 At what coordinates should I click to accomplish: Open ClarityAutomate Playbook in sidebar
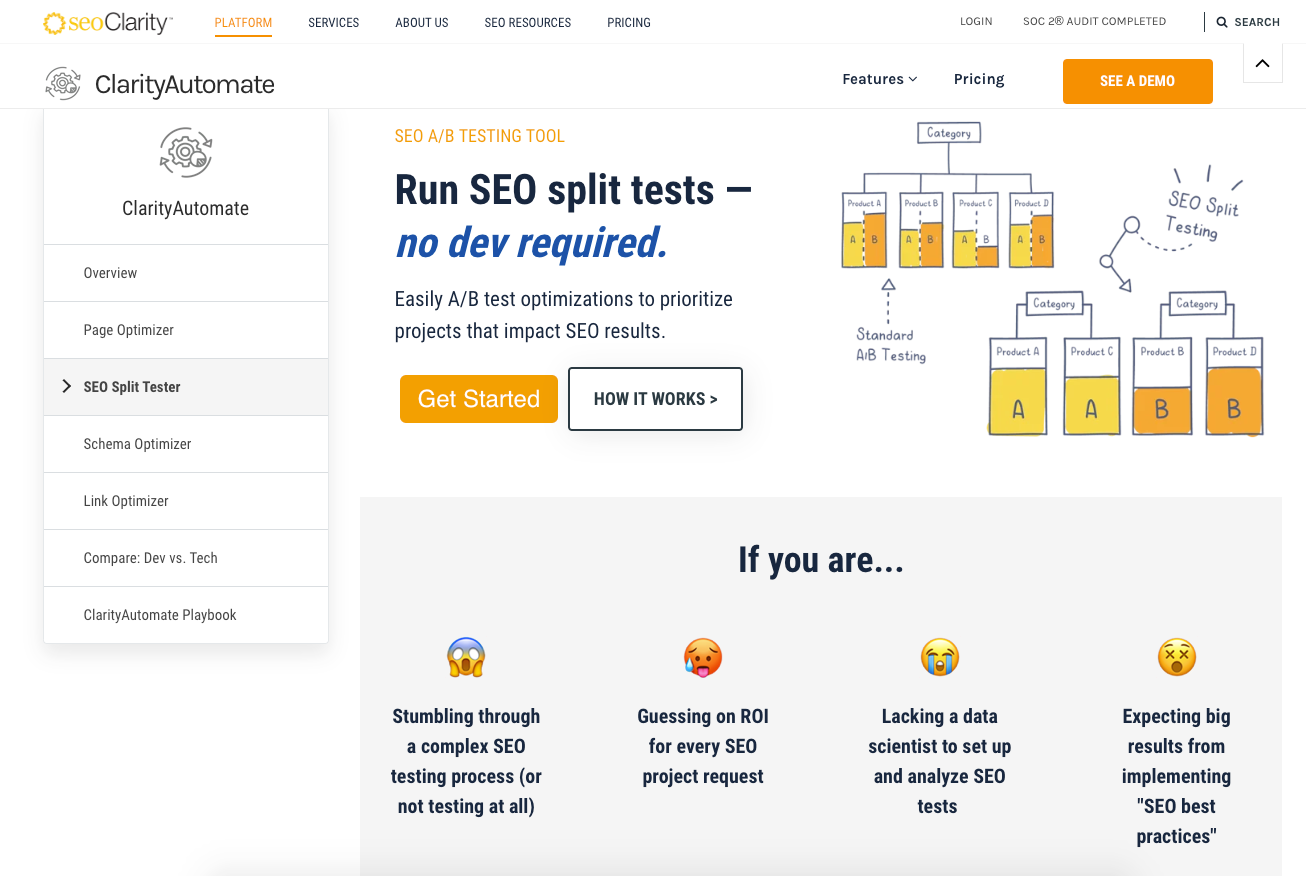point(186,615)
